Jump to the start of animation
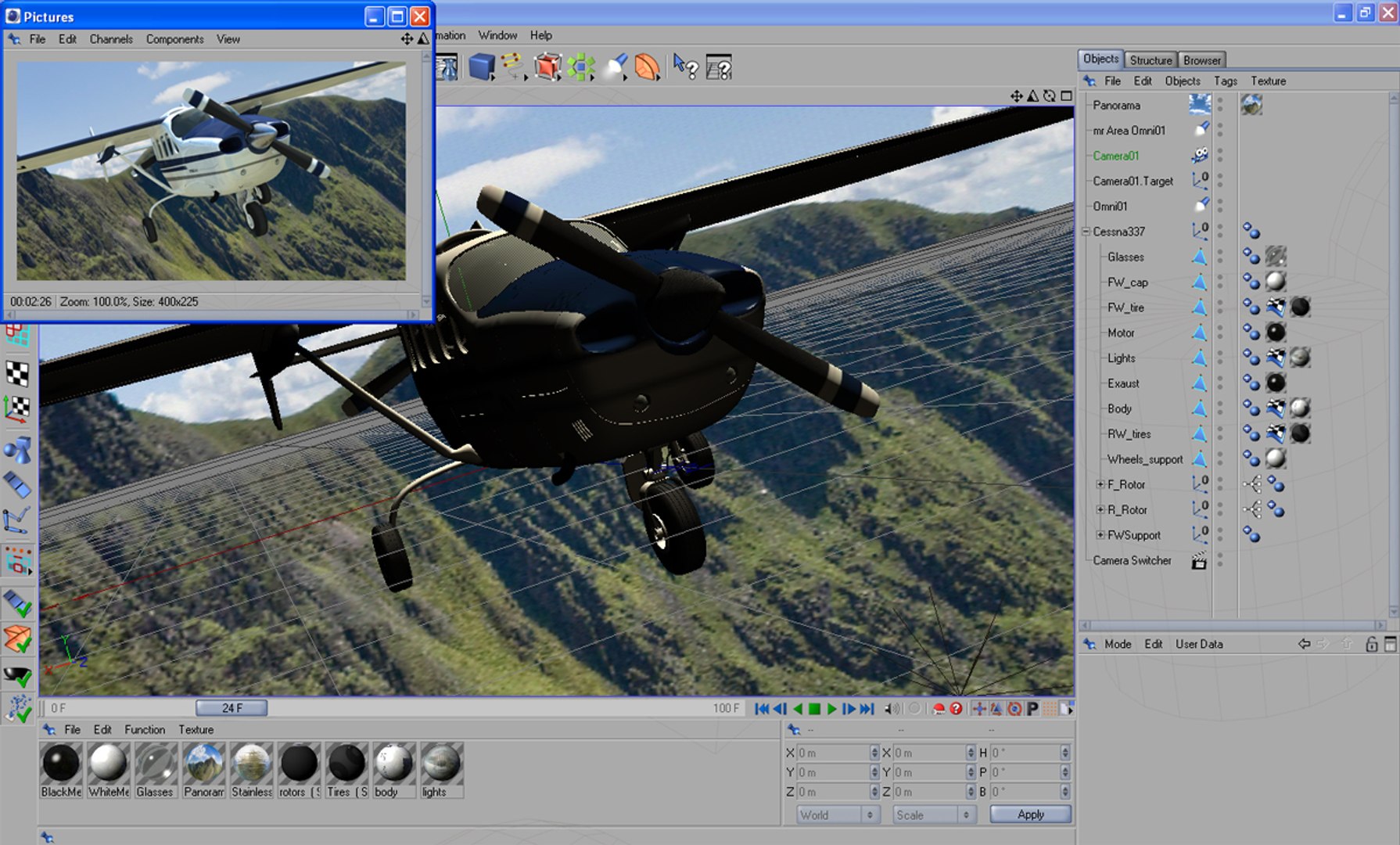The height and width of the screenshot is (845, 1400). pos(762,709)
